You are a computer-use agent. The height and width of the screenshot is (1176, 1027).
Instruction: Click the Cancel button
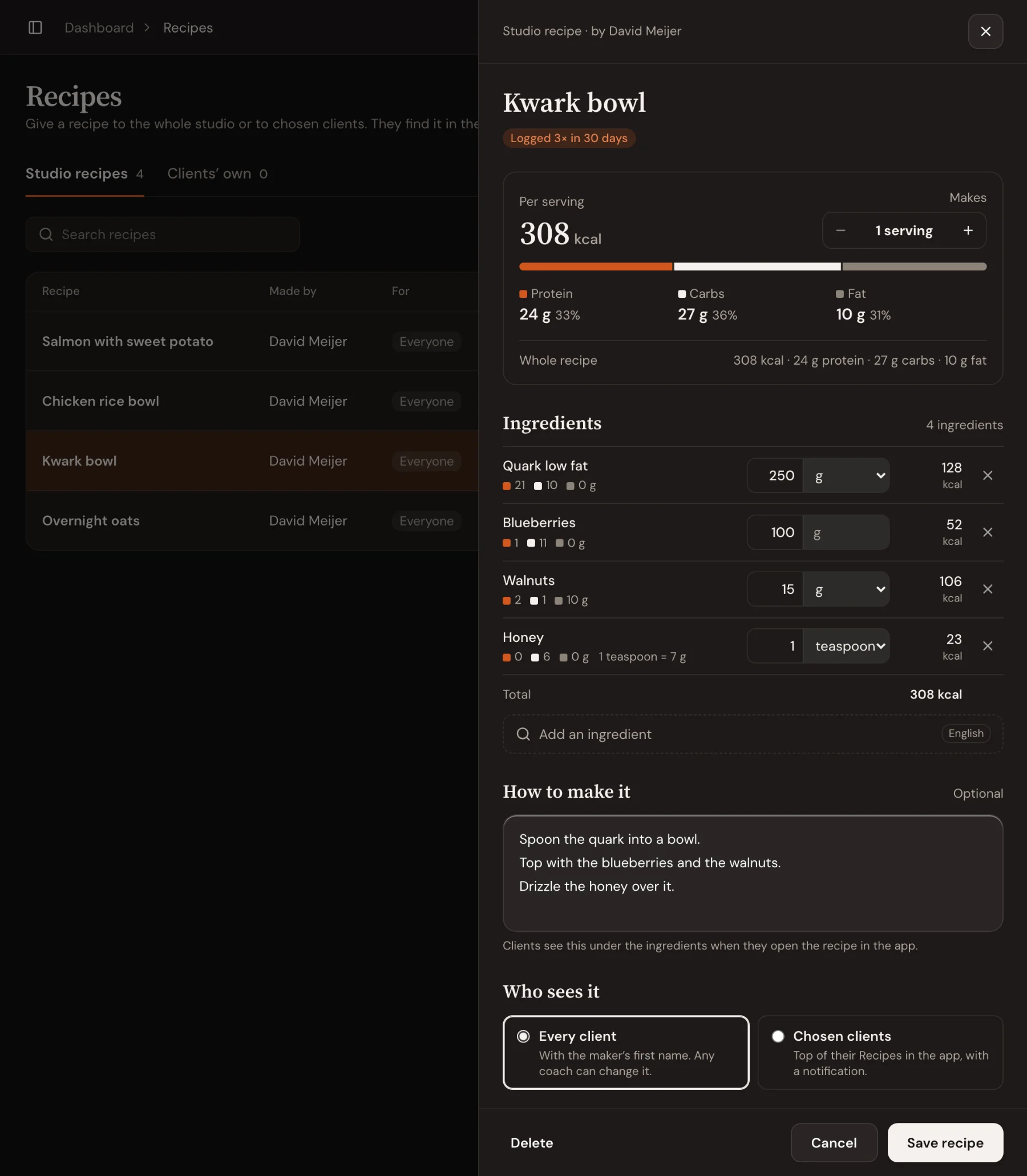[x=833, y=1142]
